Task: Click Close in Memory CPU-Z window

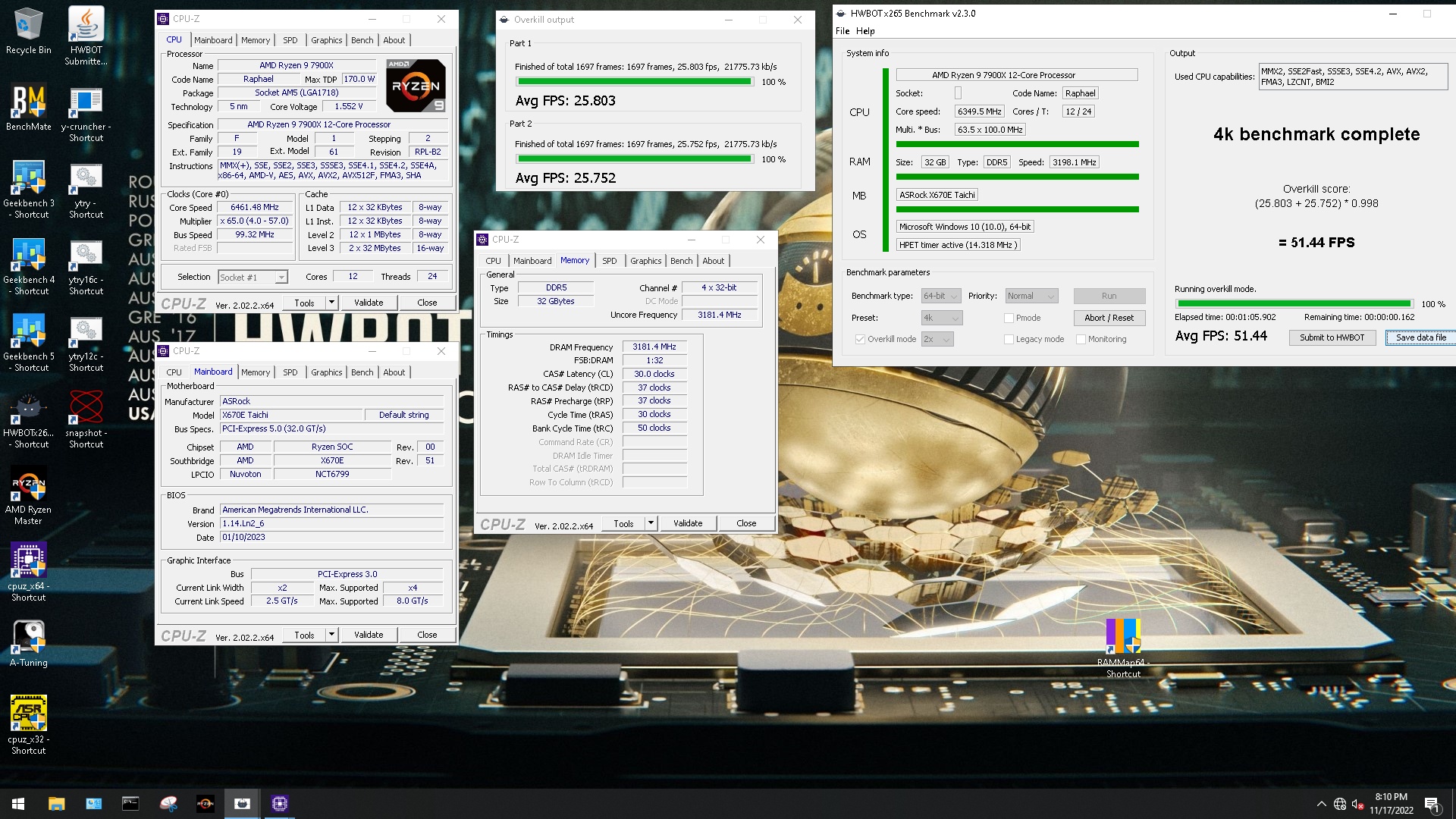Action: tap(746, 523)
